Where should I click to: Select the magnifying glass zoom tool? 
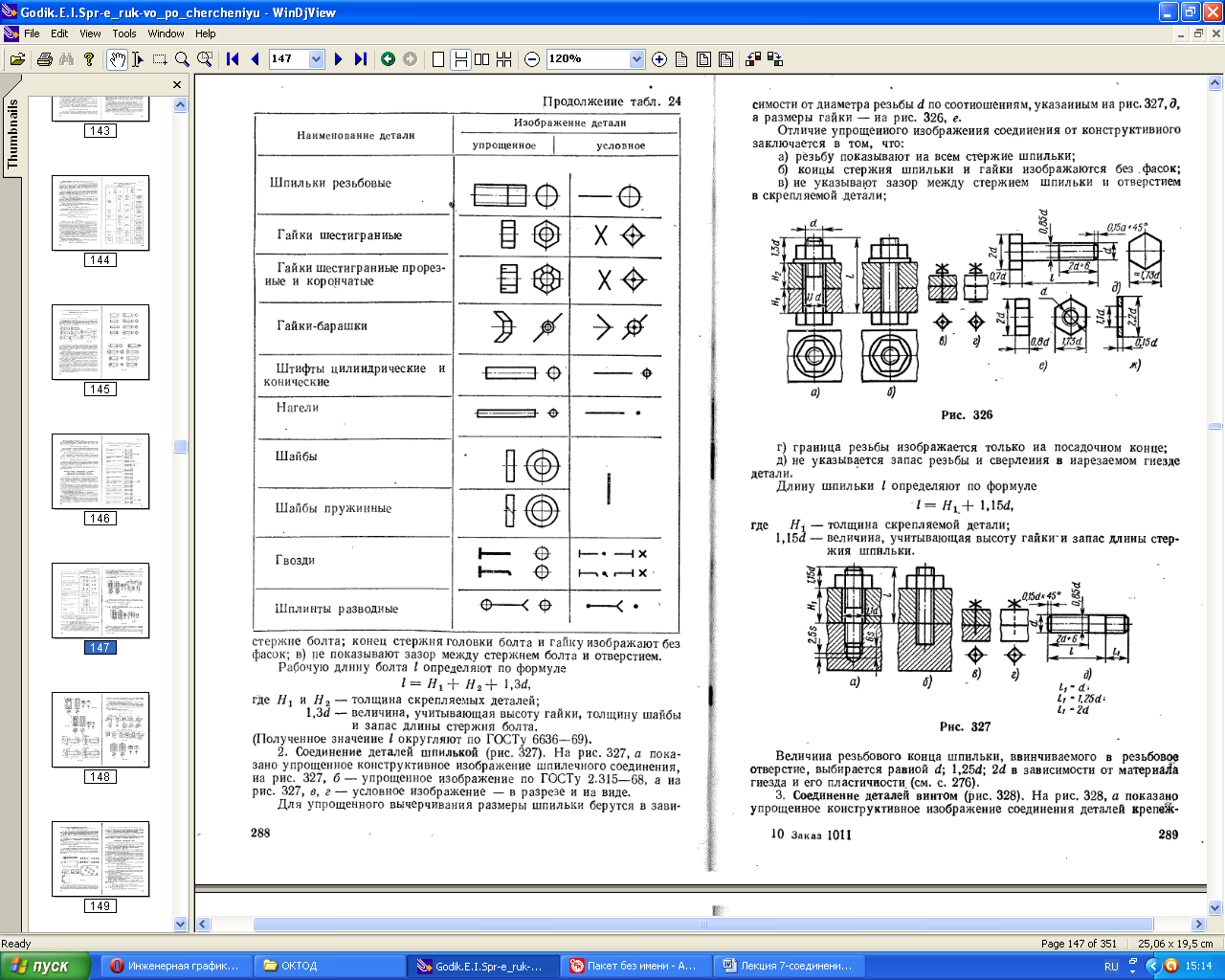pyautogui.click(x=182, y=59)
